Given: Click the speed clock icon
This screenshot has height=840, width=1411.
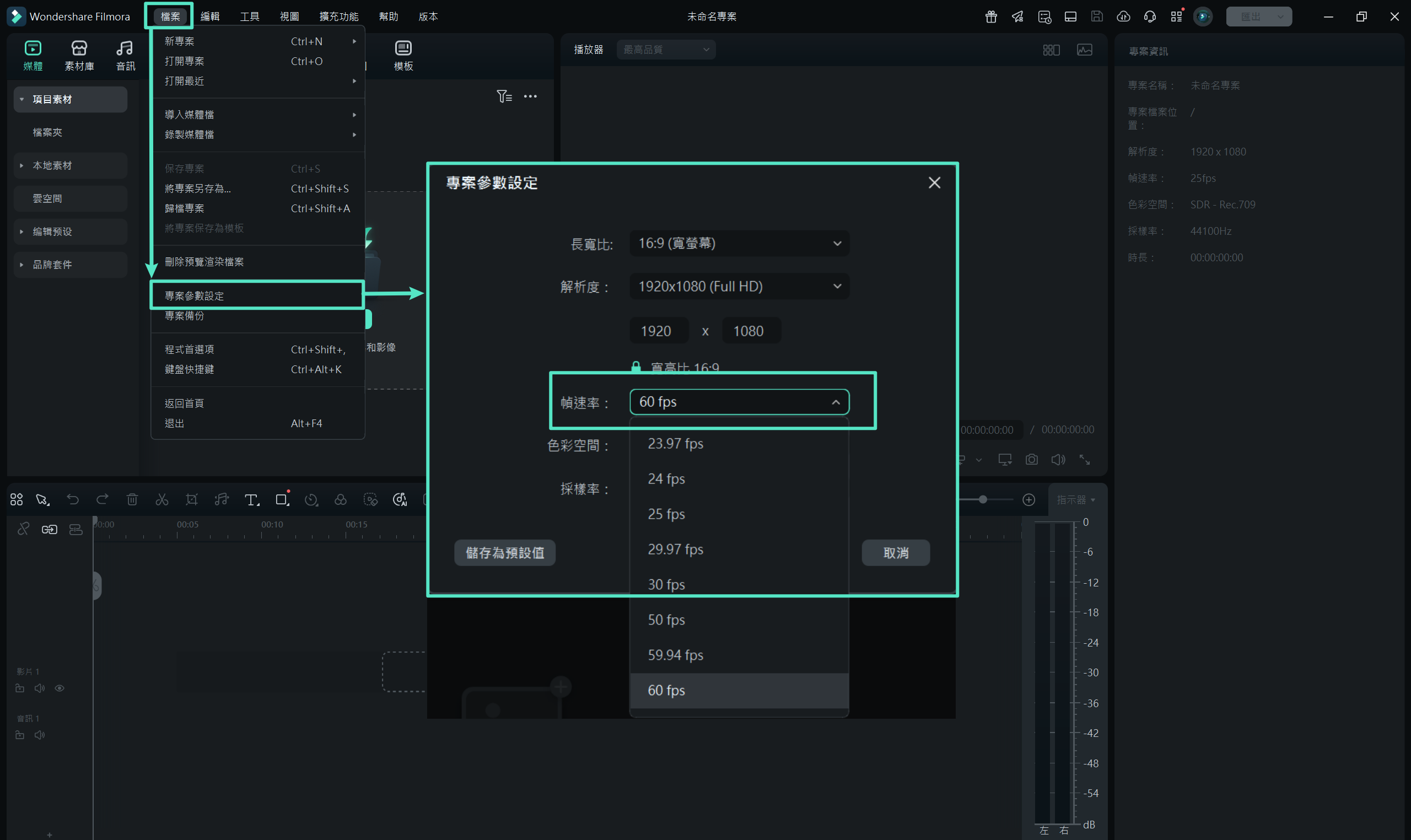Looking at the screenshot, I should [x=311, y=499].
